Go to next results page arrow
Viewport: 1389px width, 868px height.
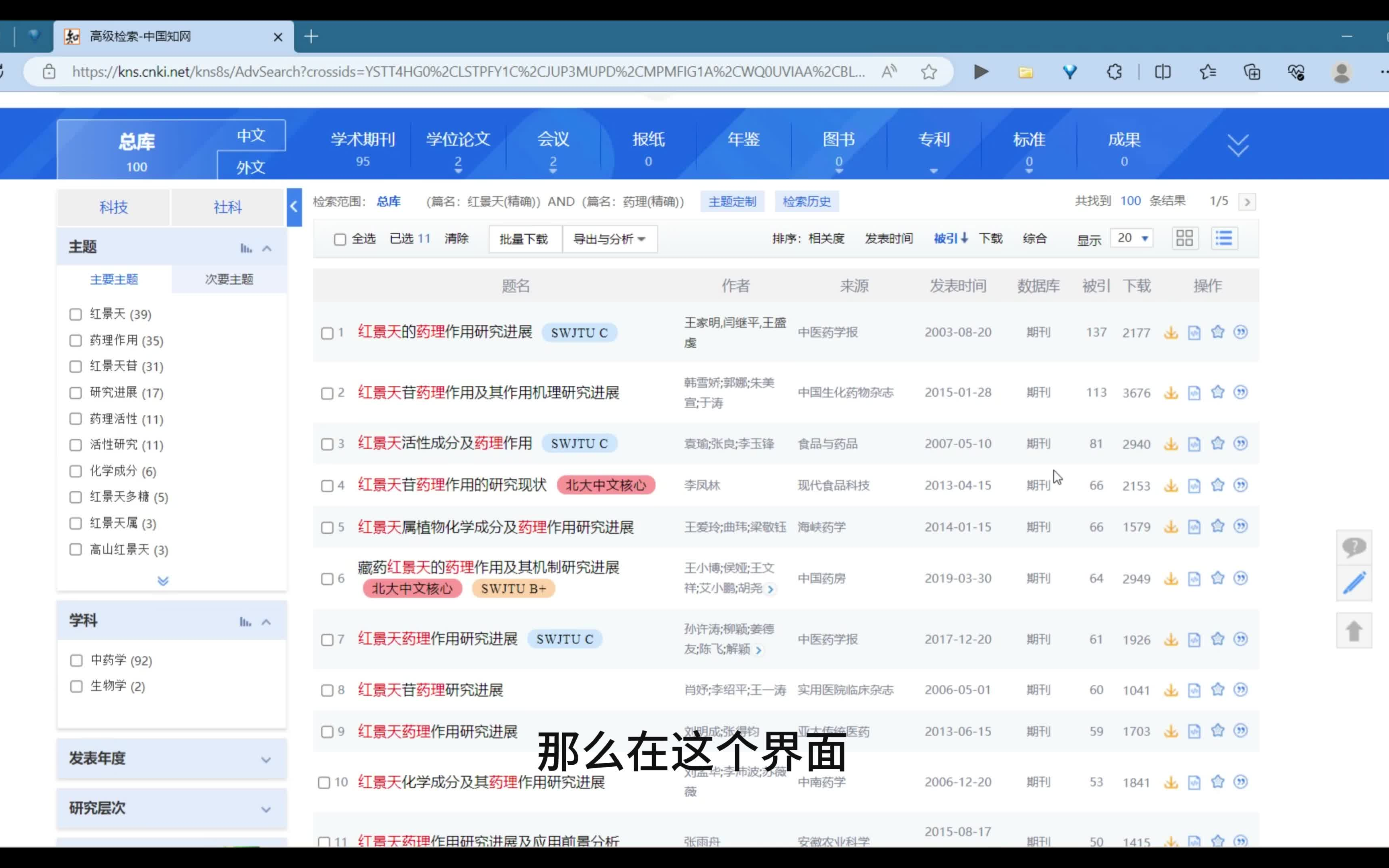tap(1247, 201)
